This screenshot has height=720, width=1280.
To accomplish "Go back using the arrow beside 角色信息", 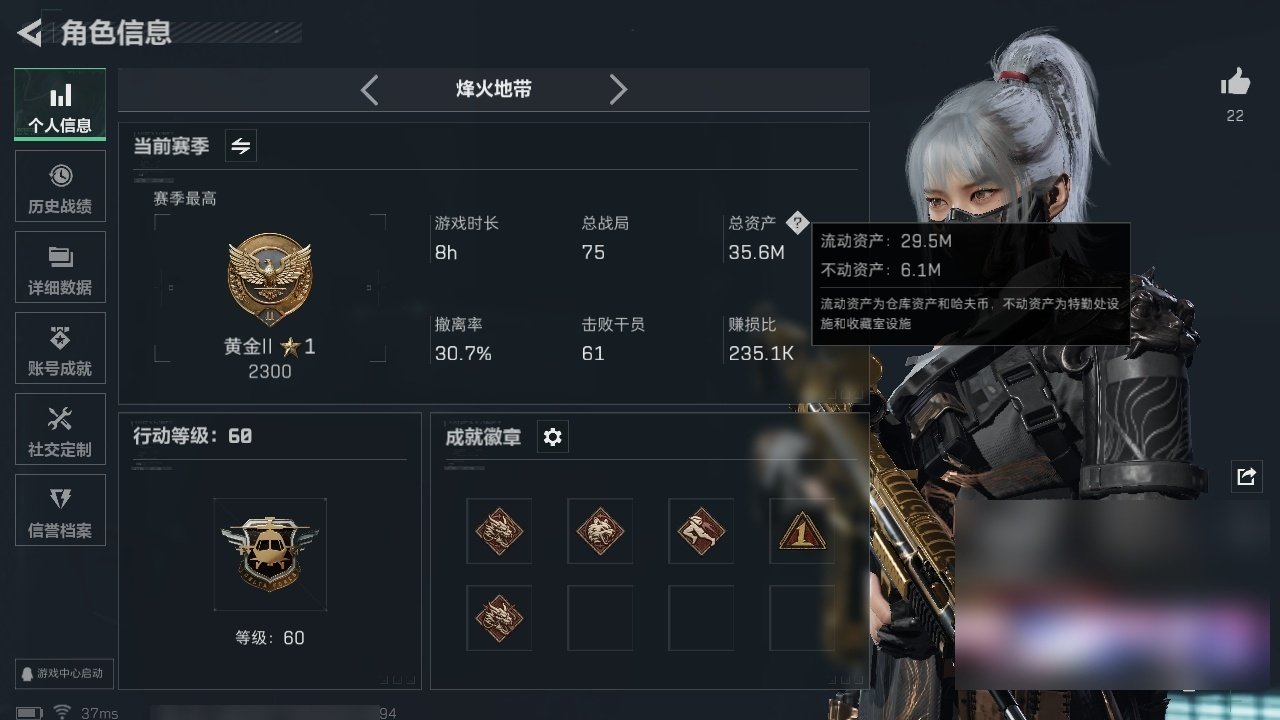I will click(x=30, y=33).
